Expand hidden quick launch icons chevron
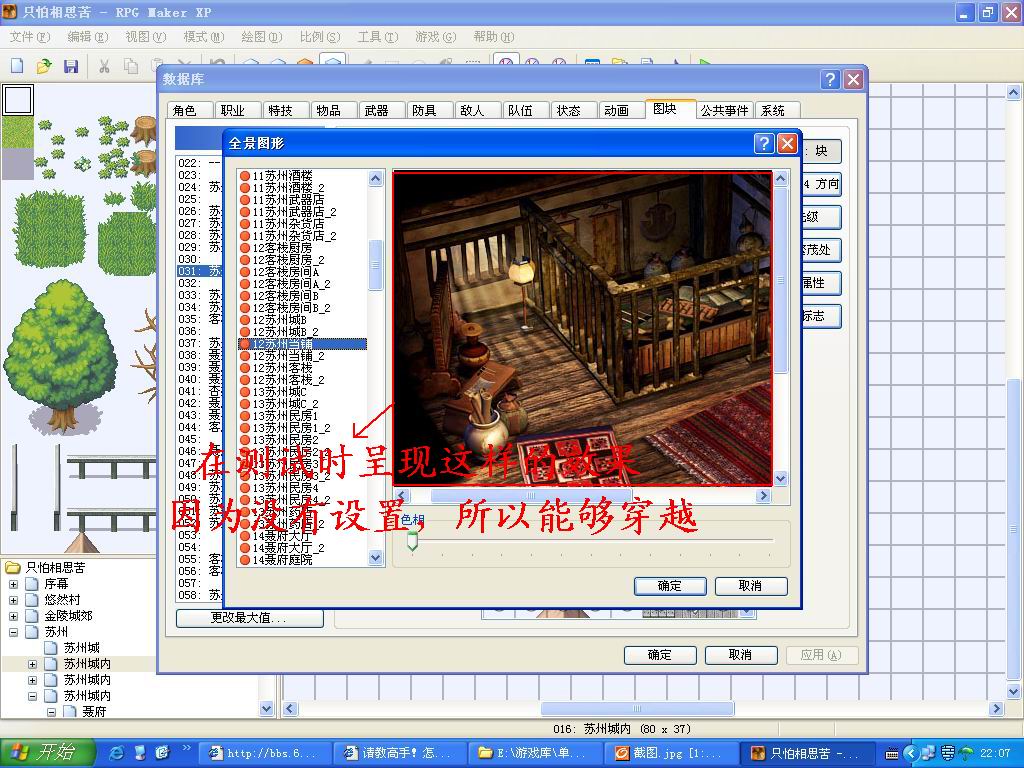The height and width of the screenshot is (768, 1024). [x=186, y=748]
